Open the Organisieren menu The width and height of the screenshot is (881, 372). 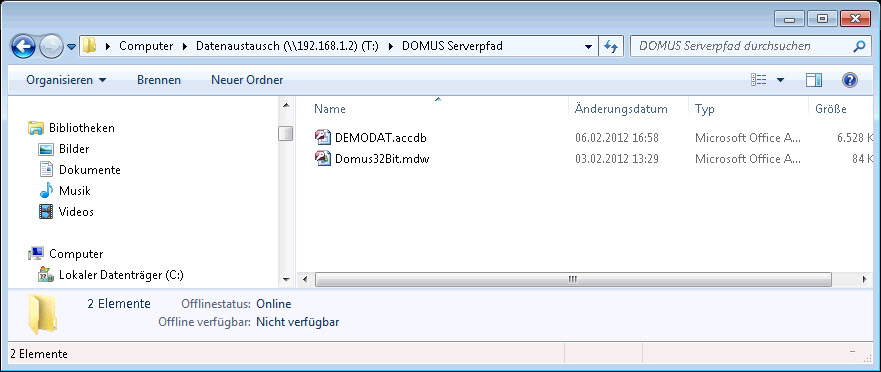tap(66, 80)
